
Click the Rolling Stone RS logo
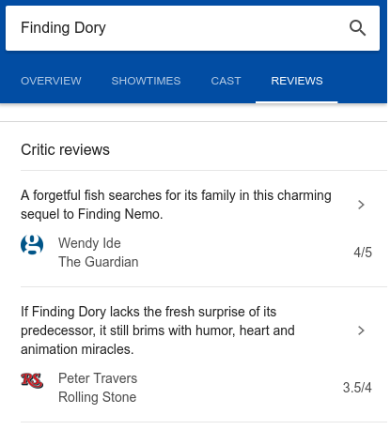coord(32,381)
